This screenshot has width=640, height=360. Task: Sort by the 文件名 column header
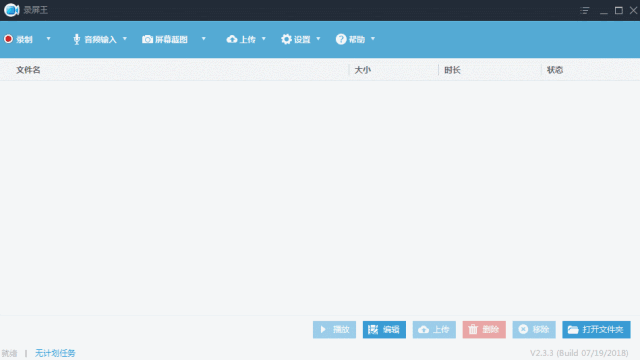point(28,70)
